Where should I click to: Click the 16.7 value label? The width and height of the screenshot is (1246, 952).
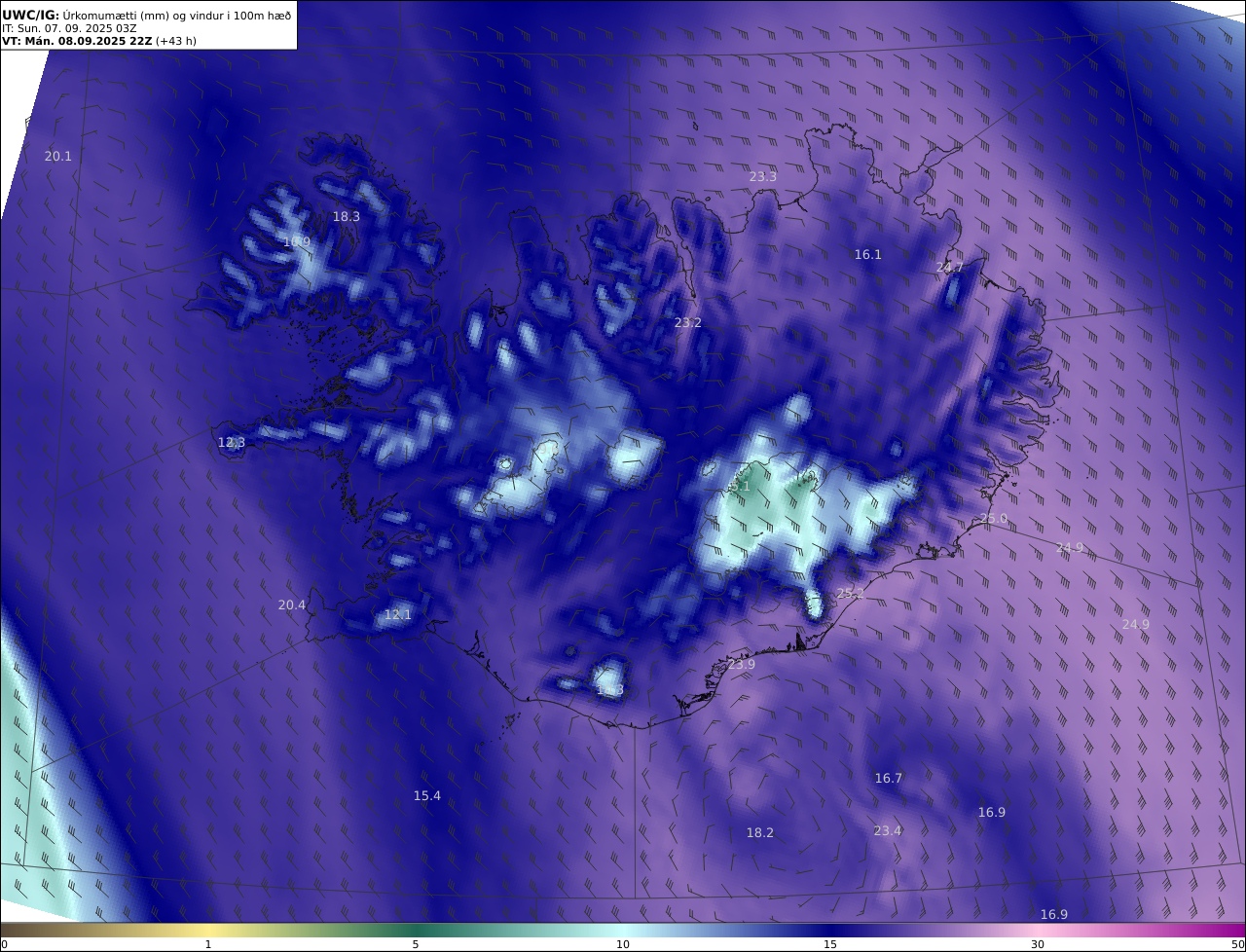click(x=889, y=779)
